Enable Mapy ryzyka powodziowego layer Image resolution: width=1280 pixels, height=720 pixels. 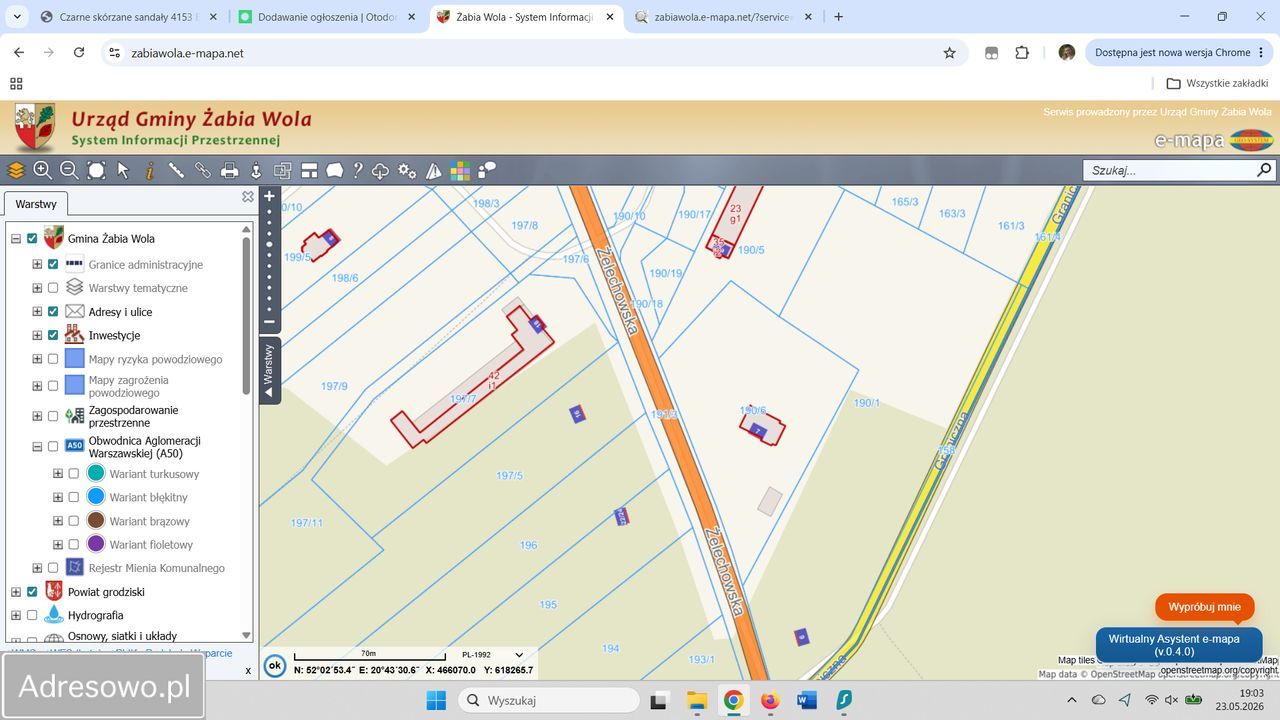click(x=53, y=359)
